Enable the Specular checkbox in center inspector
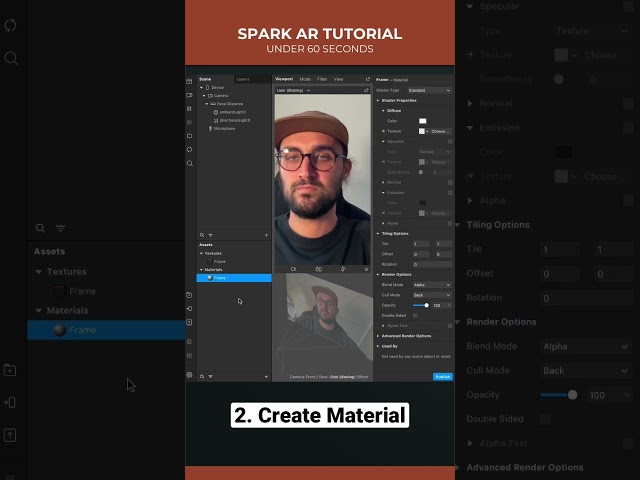 pyautogui.click(x=450, y=141)
